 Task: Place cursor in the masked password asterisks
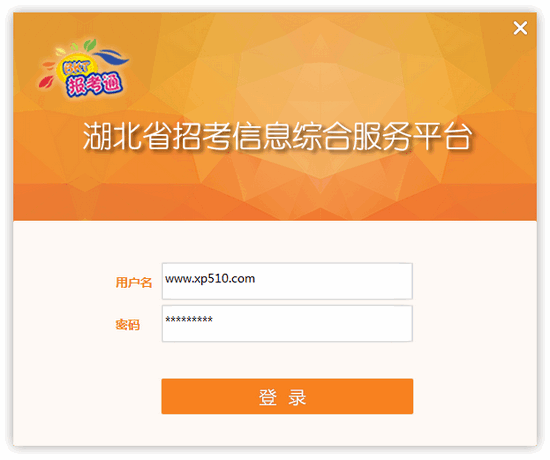tap(189, 319)
